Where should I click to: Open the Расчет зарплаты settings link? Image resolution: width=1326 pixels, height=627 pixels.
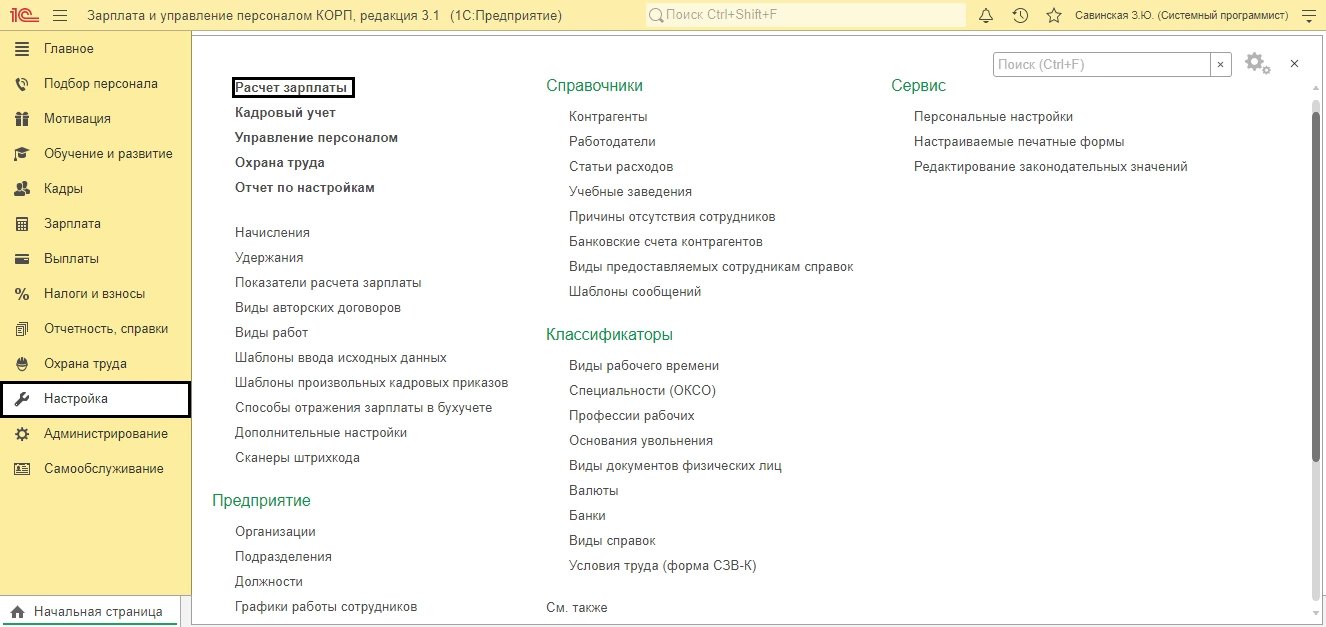pyautogui.click(x=292, y=88)
